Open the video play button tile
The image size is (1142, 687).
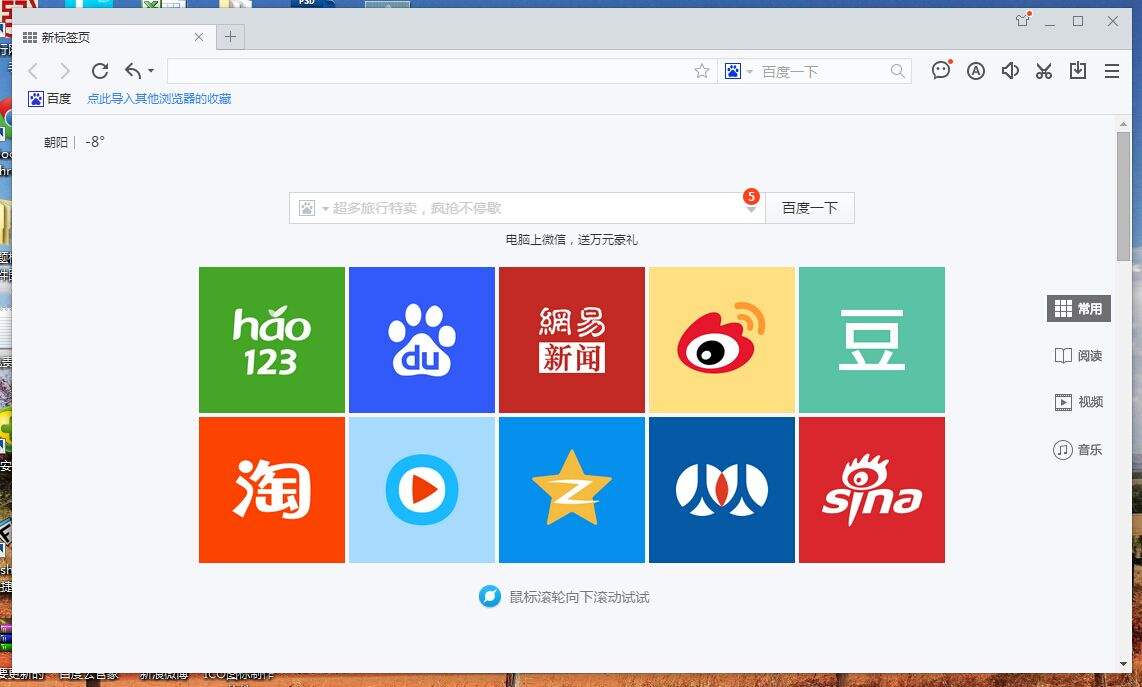[x=422, y=490]
